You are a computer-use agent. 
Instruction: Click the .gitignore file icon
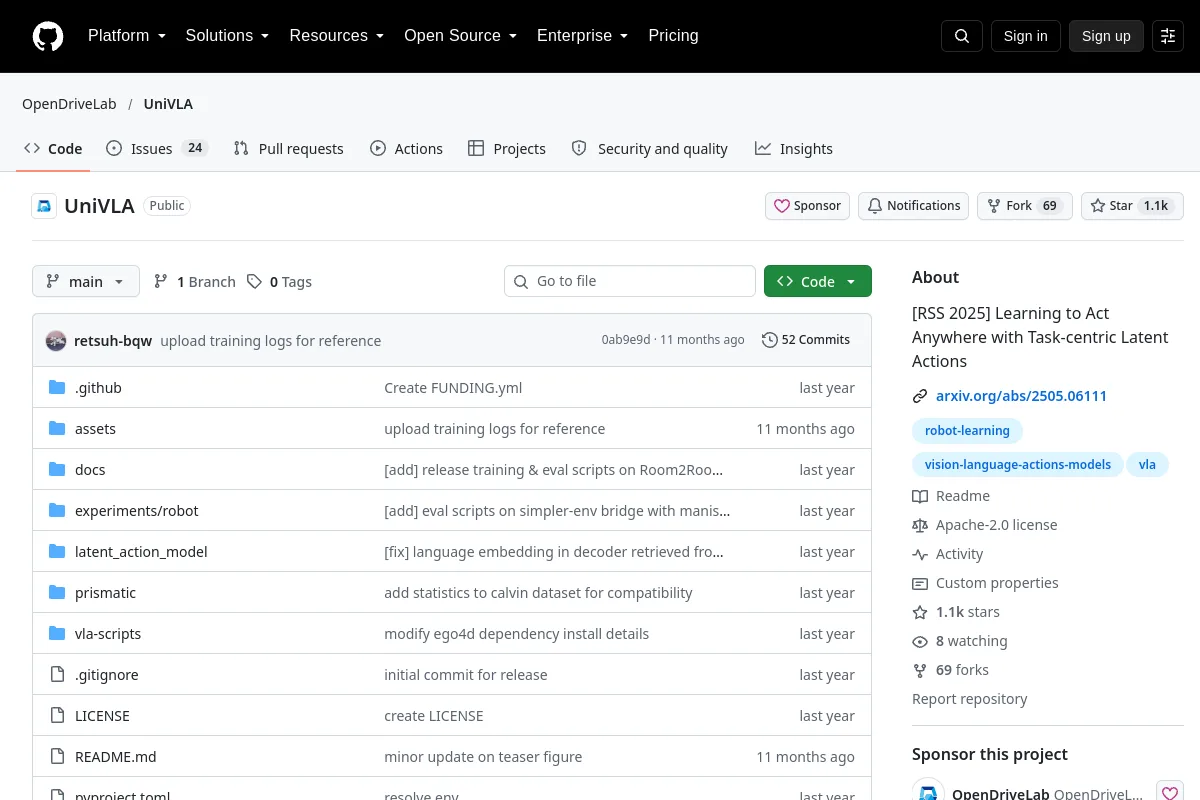click(x=57, y=675)
